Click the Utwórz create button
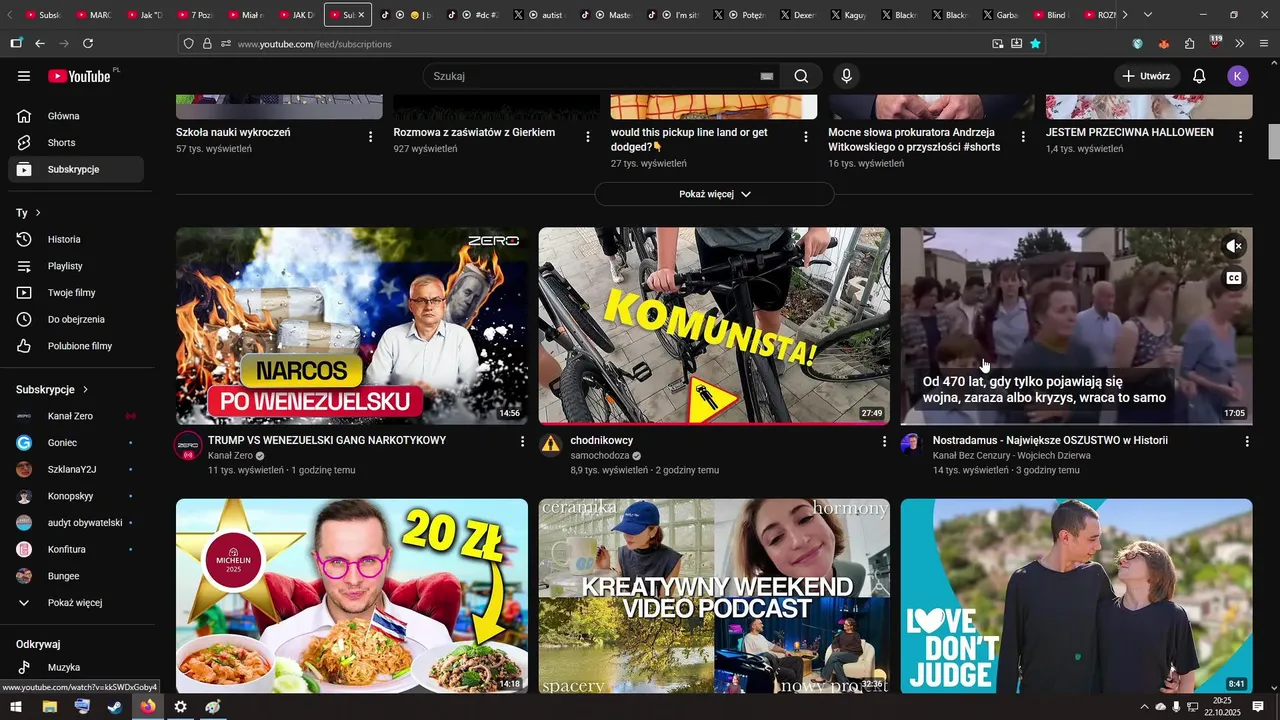This screenshot has width=1280, height=720. (x=1146, y=76)
